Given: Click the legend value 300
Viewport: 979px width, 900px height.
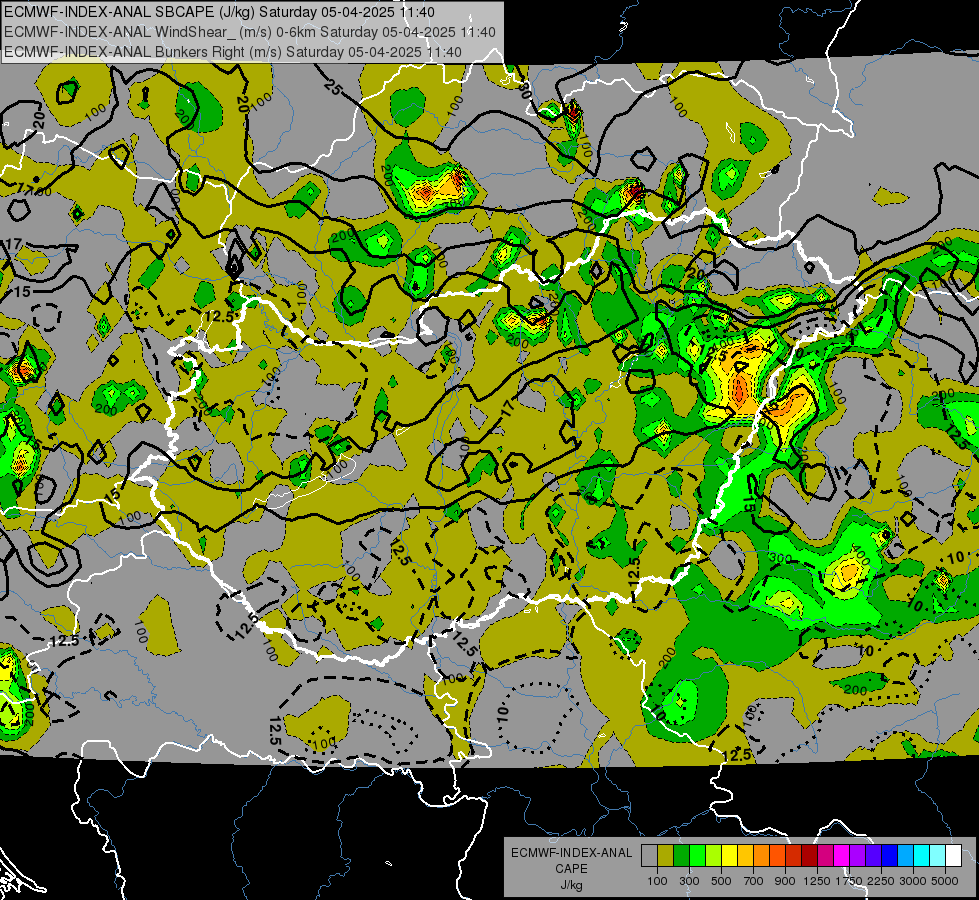Looking at the screenshot, I should tap(689, 881).
